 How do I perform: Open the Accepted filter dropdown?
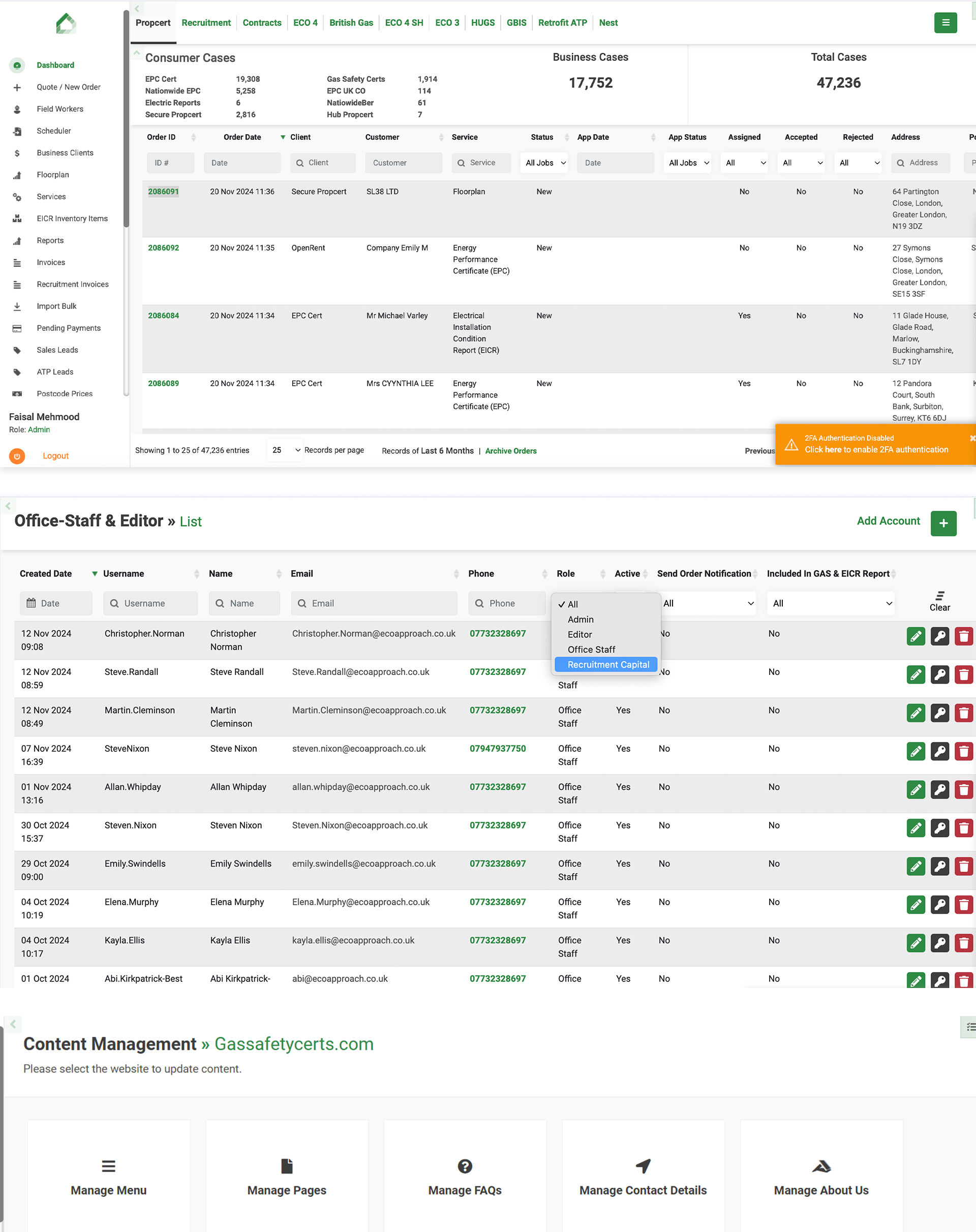click(801, 163)
